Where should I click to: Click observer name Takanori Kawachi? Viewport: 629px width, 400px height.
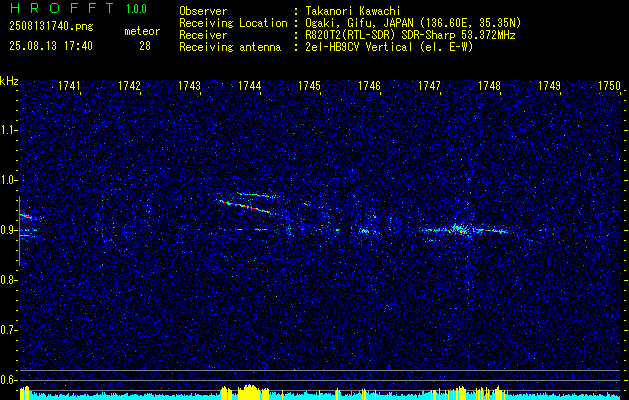click(x=353, y=11)
